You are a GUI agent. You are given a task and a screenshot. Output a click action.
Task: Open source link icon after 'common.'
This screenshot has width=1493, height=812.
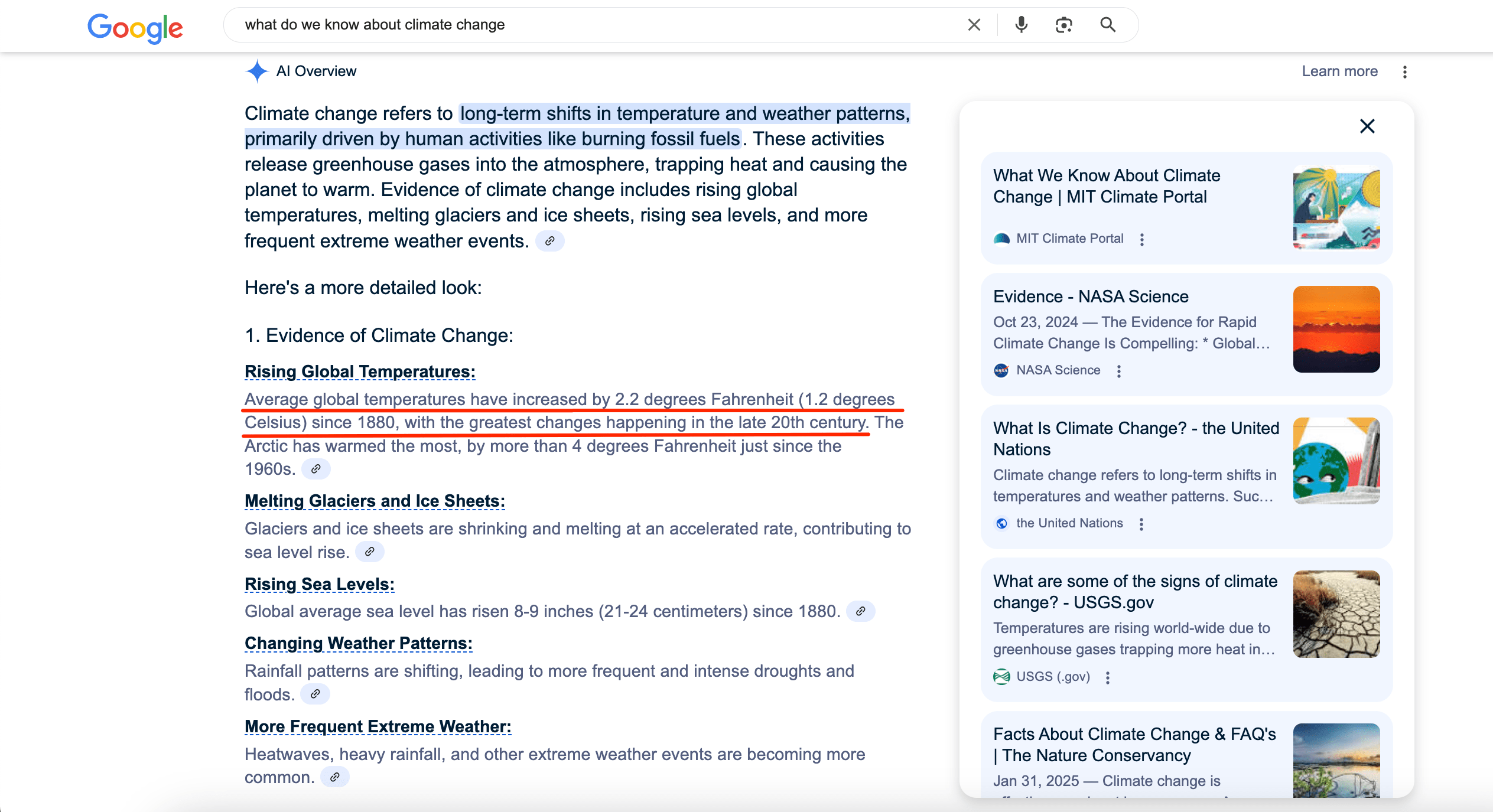(335, 777)
